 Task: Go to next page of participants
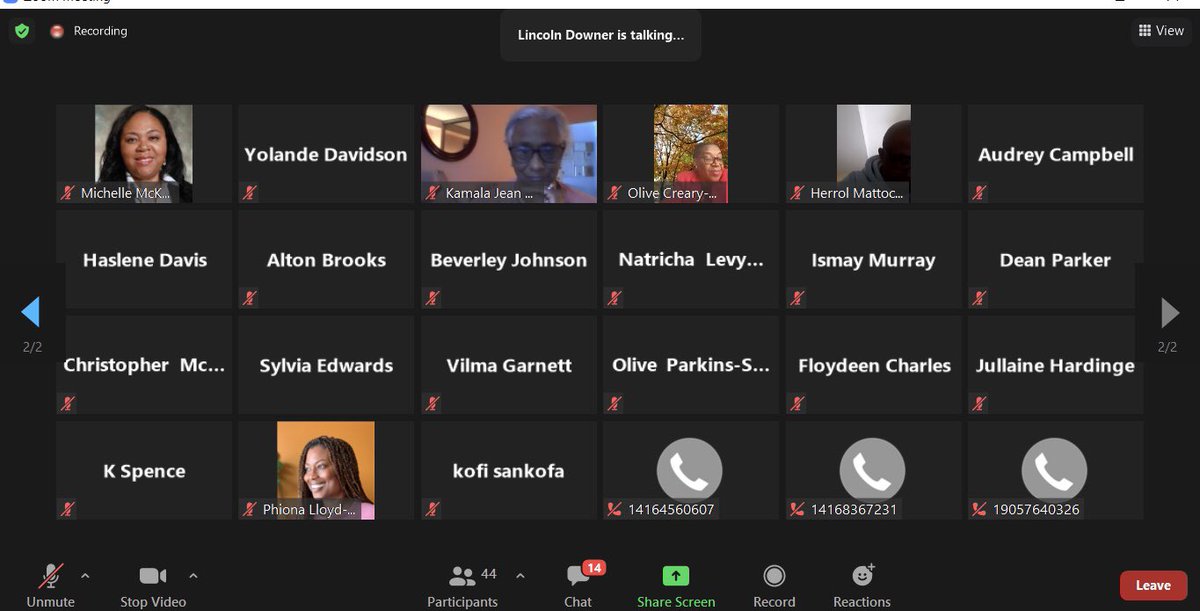1170,313
